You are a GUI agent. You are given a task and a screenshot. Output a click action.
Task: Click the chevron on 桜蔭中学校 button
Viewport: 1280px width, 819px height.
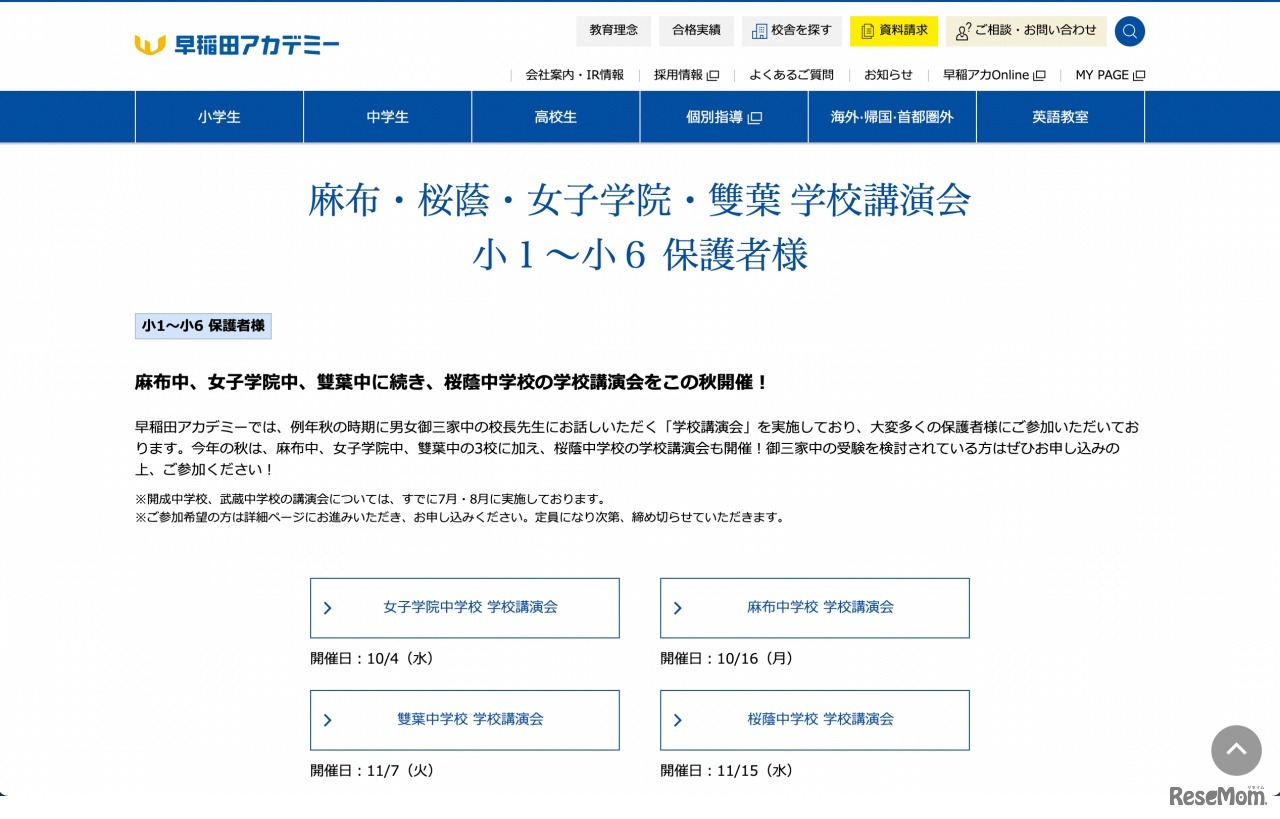coord(676,720)
